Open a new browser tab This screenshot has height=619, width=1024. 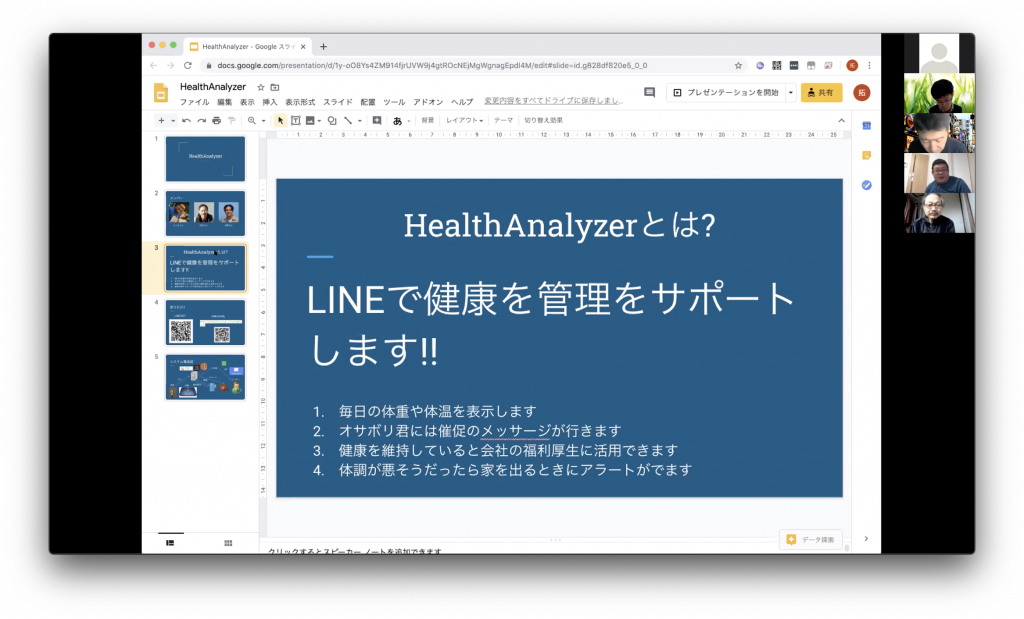click(x=323, y=46)
